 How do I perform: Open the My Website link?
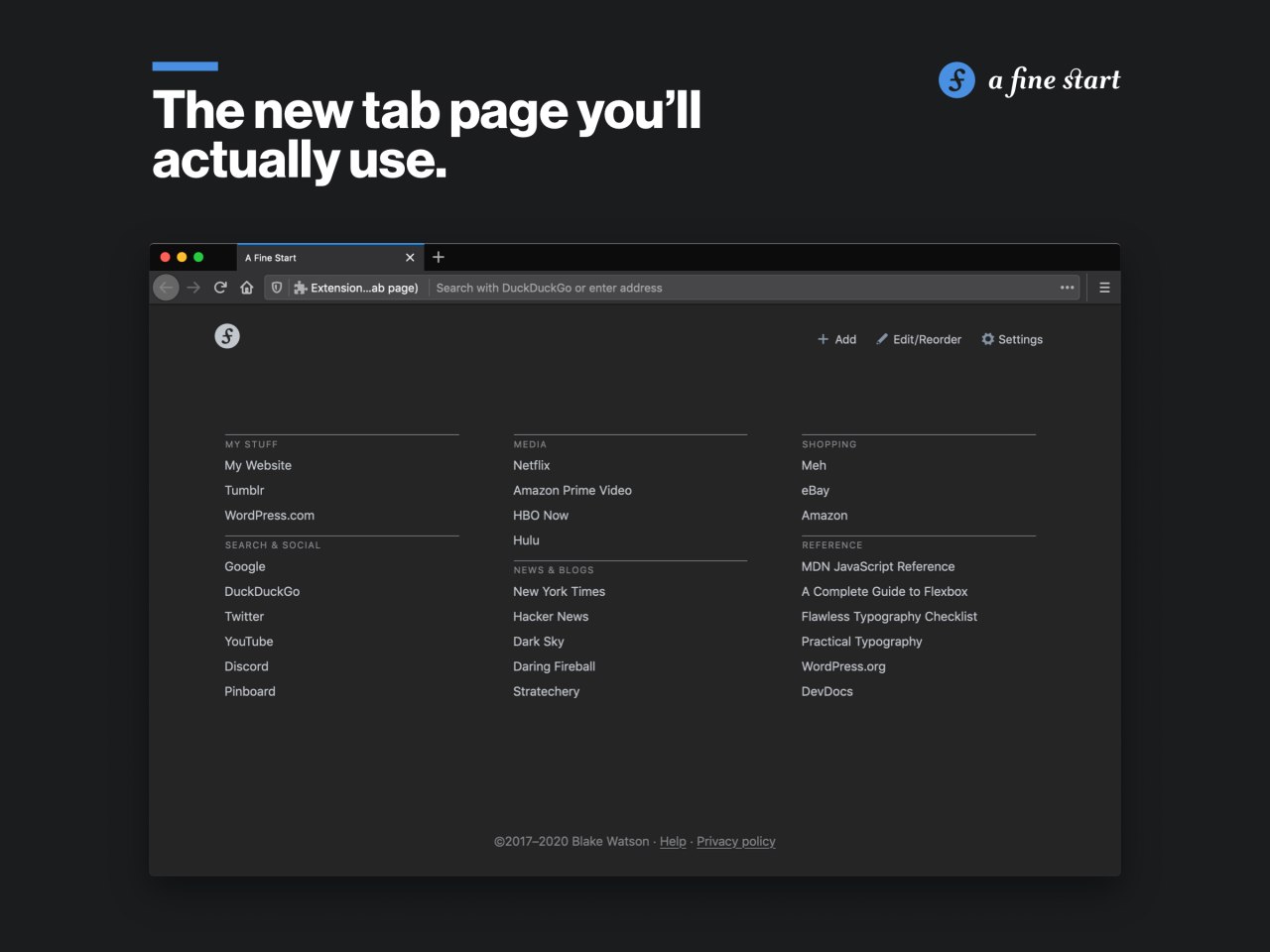258,465
